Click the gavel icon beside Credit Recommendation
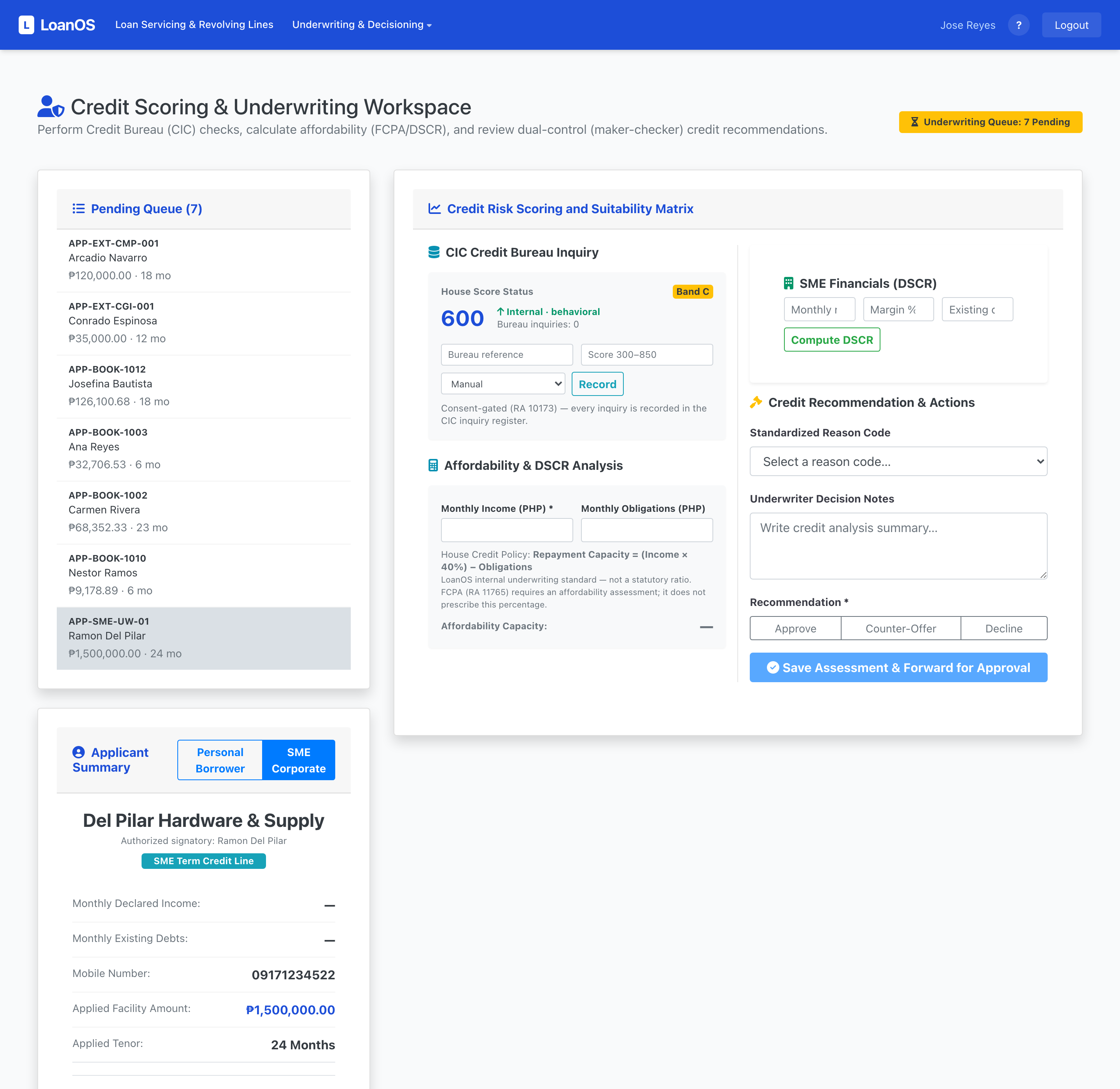The image size is (1120, 1089). (x=756, y=402)
